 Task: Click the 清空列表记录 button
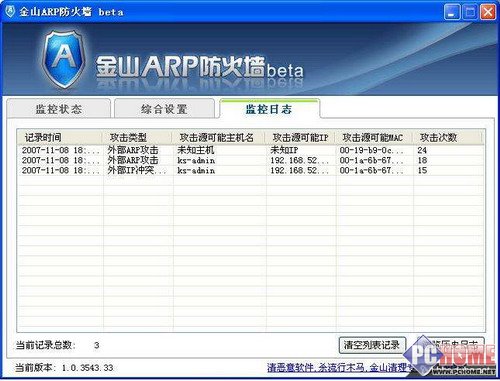click(372, 345)
